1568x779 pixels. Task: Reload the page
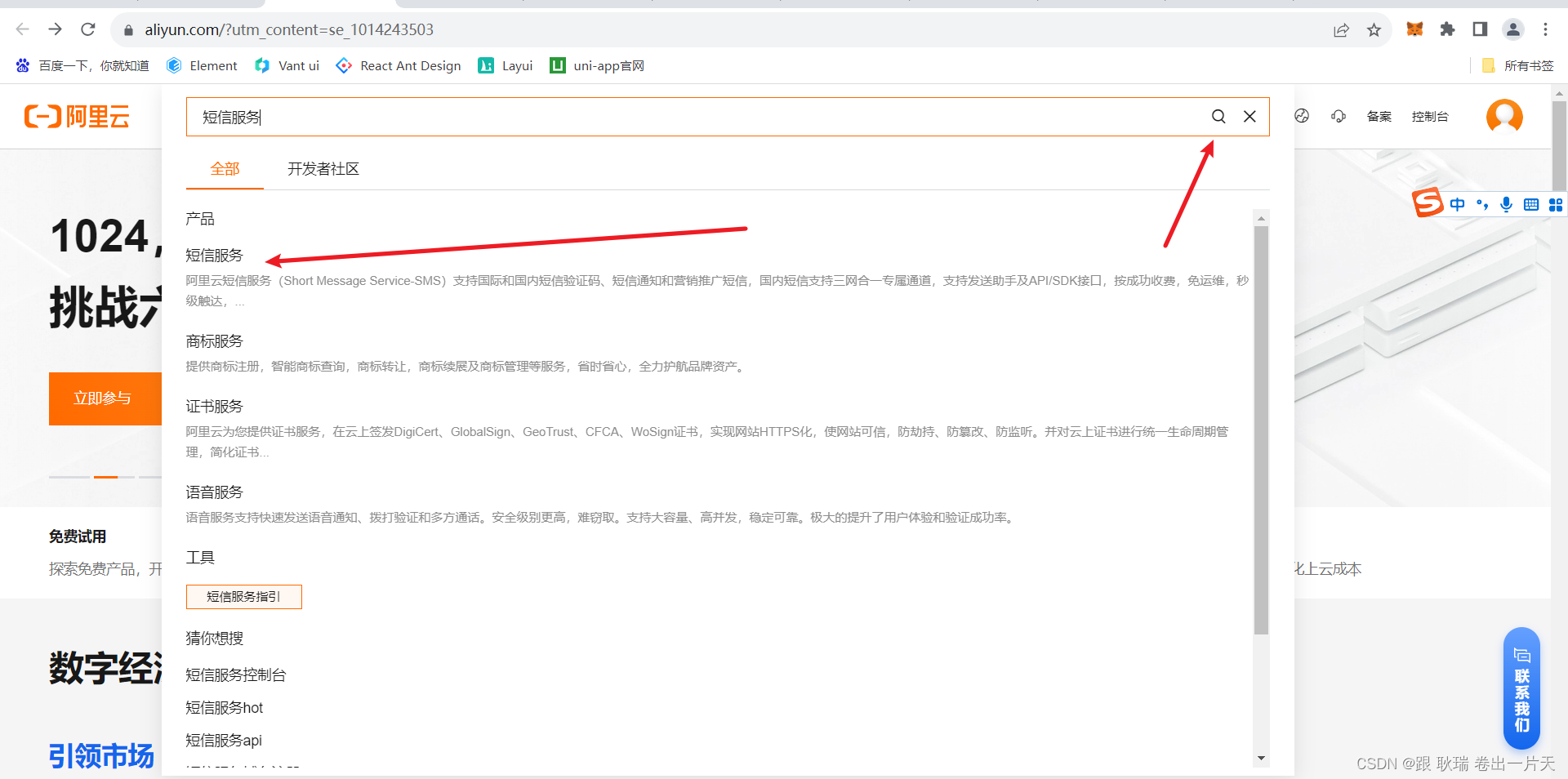click(88, 29)
